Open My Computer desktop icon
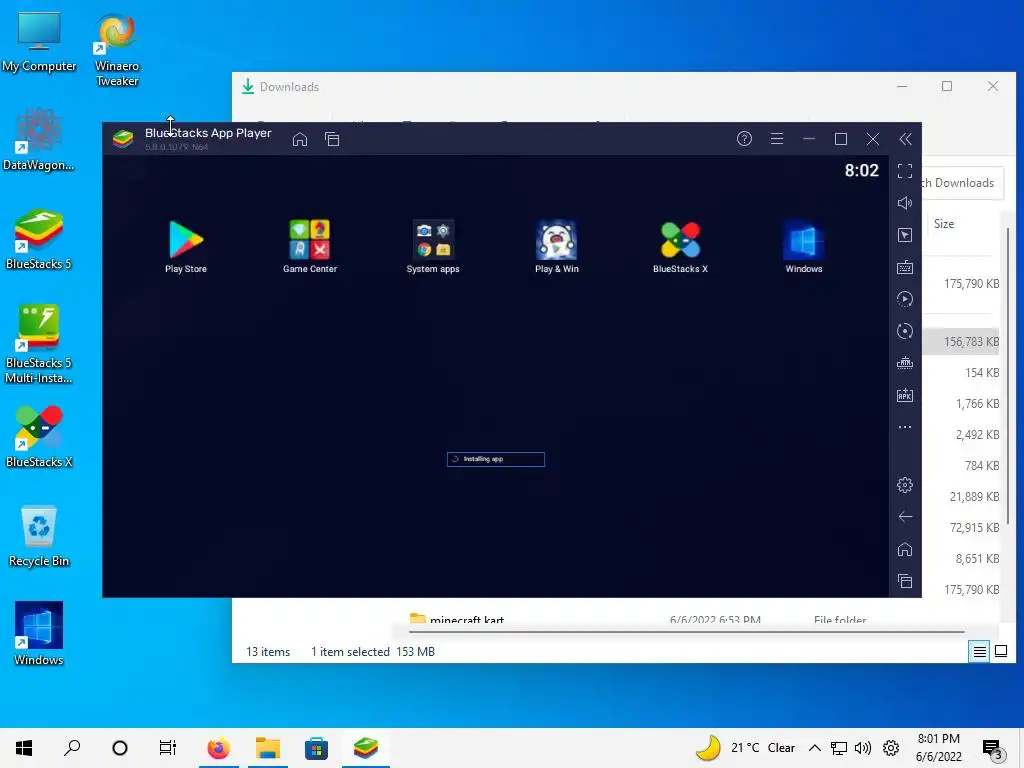 click(39, 42)
